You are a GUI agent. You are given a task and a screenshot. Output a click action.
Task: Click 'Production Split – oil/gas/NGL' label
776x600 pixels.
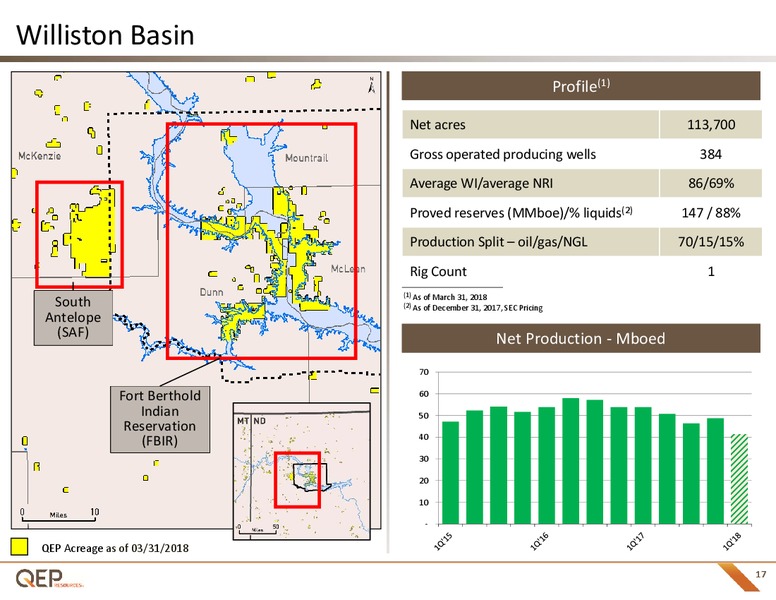[498, 242]
